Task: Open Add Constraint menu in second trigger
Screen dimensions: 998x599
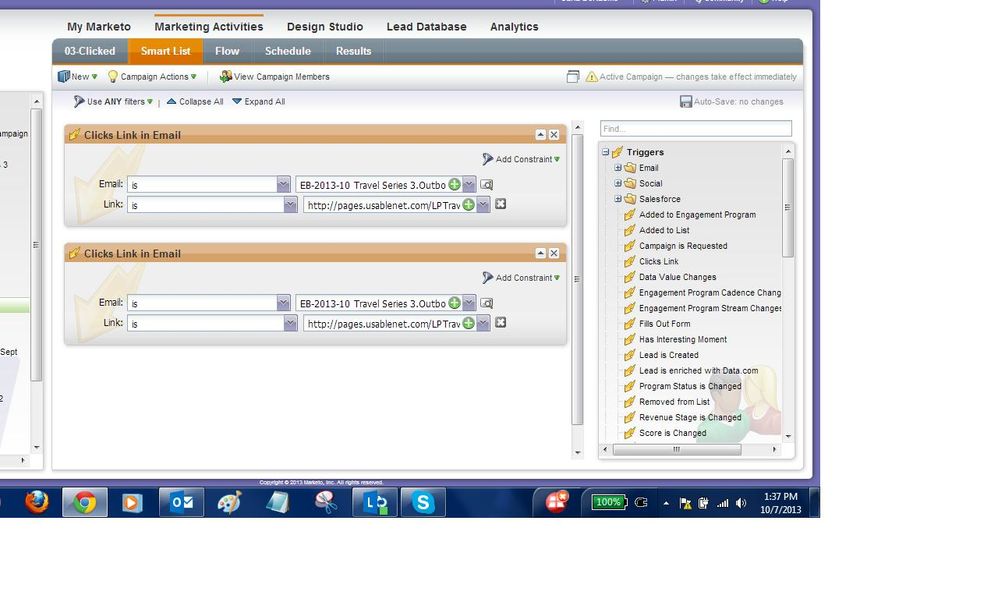Action: (x=521, y=278)
